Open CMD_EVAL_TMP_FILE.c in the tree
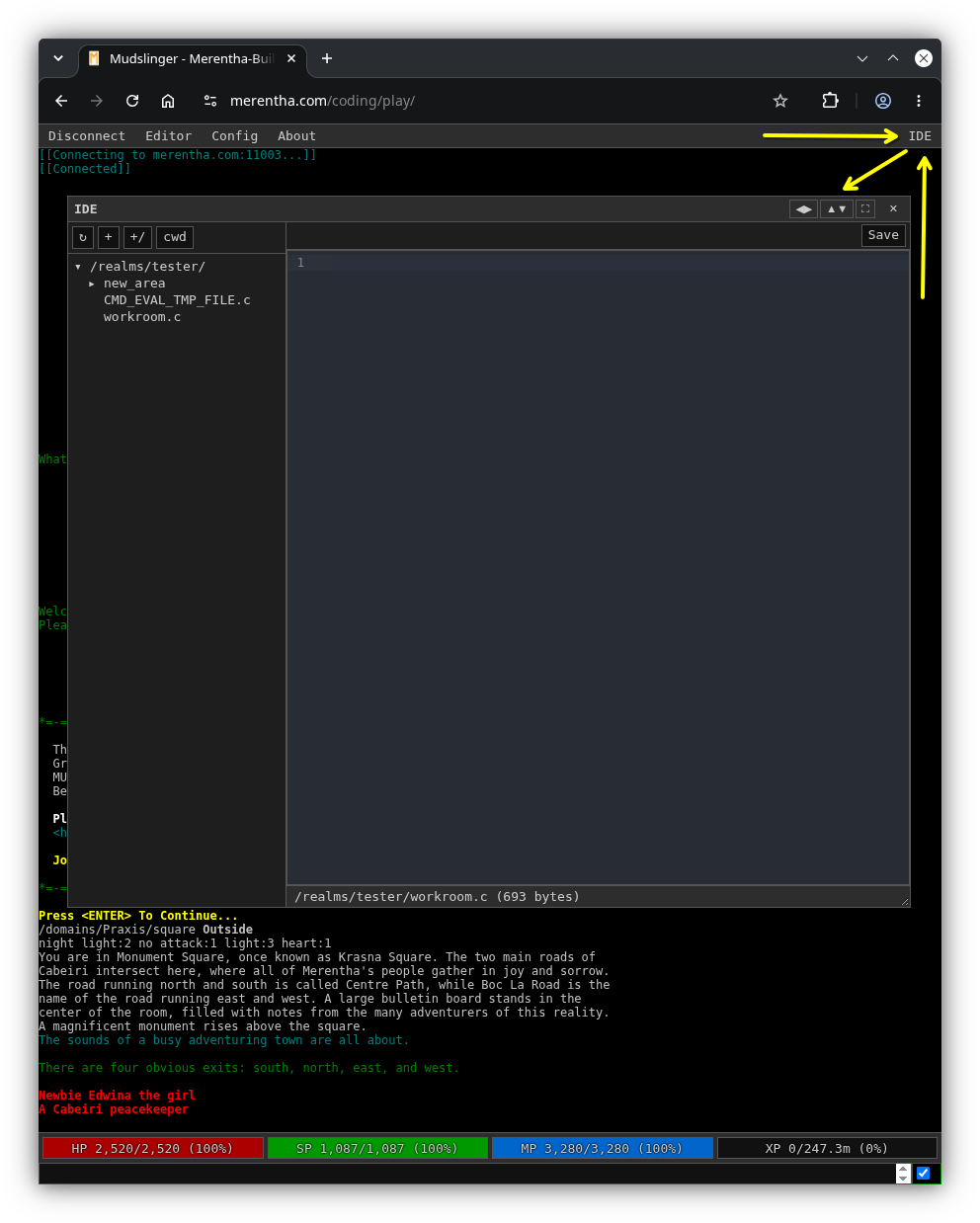The image size is (980, 1223). (177, 300)
